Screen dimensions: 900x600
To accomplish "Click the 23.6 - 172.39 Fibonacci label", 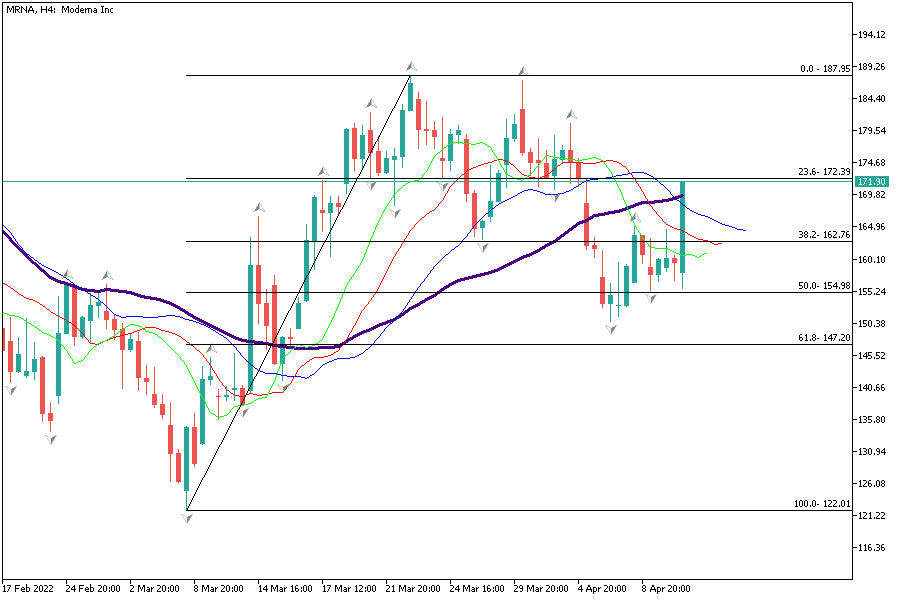I will (823, 172).
